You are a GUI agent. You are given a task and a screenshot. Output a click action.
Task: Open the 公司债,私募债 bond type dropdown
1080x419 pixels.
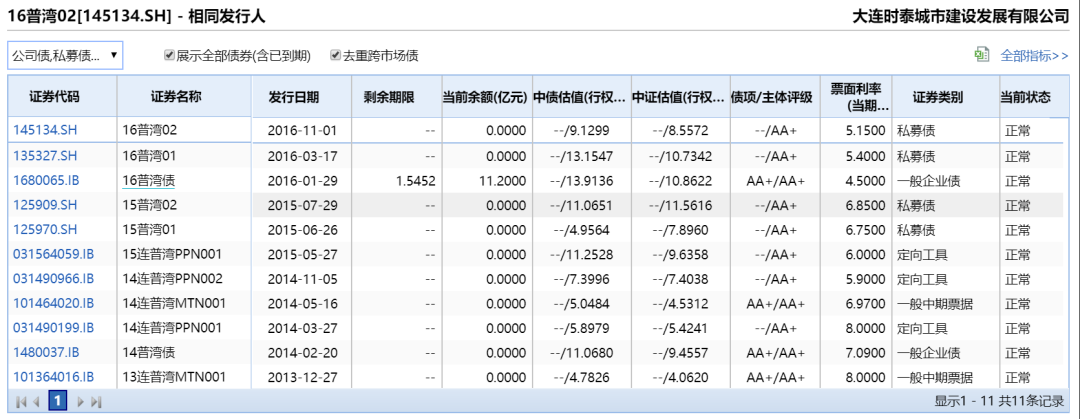(65, 55)
